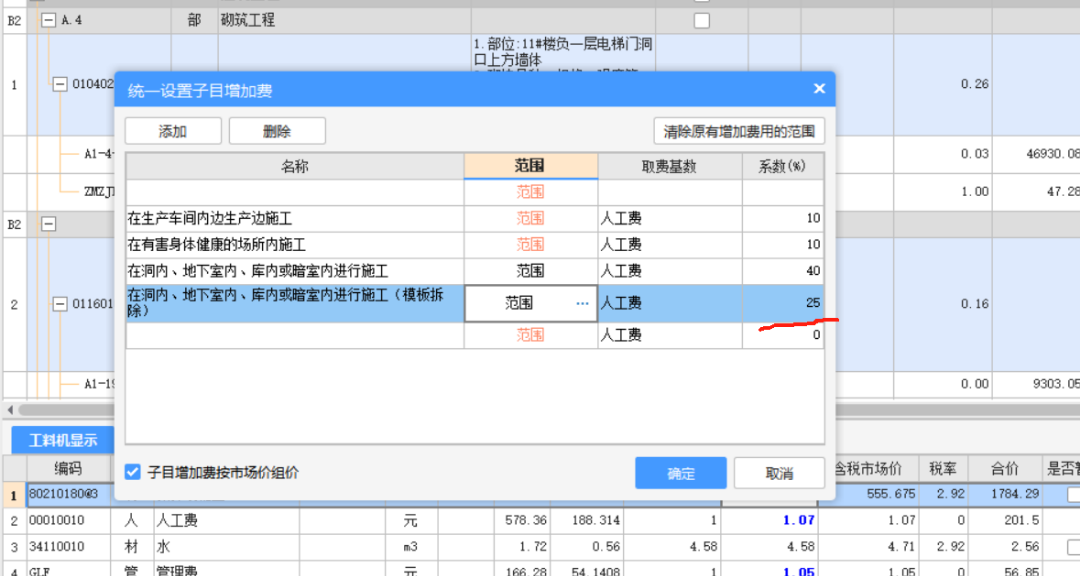Screen dimensions: 1080x576
Task: Cancel the dialog with 取消
Action: click(x=779, y=473)
